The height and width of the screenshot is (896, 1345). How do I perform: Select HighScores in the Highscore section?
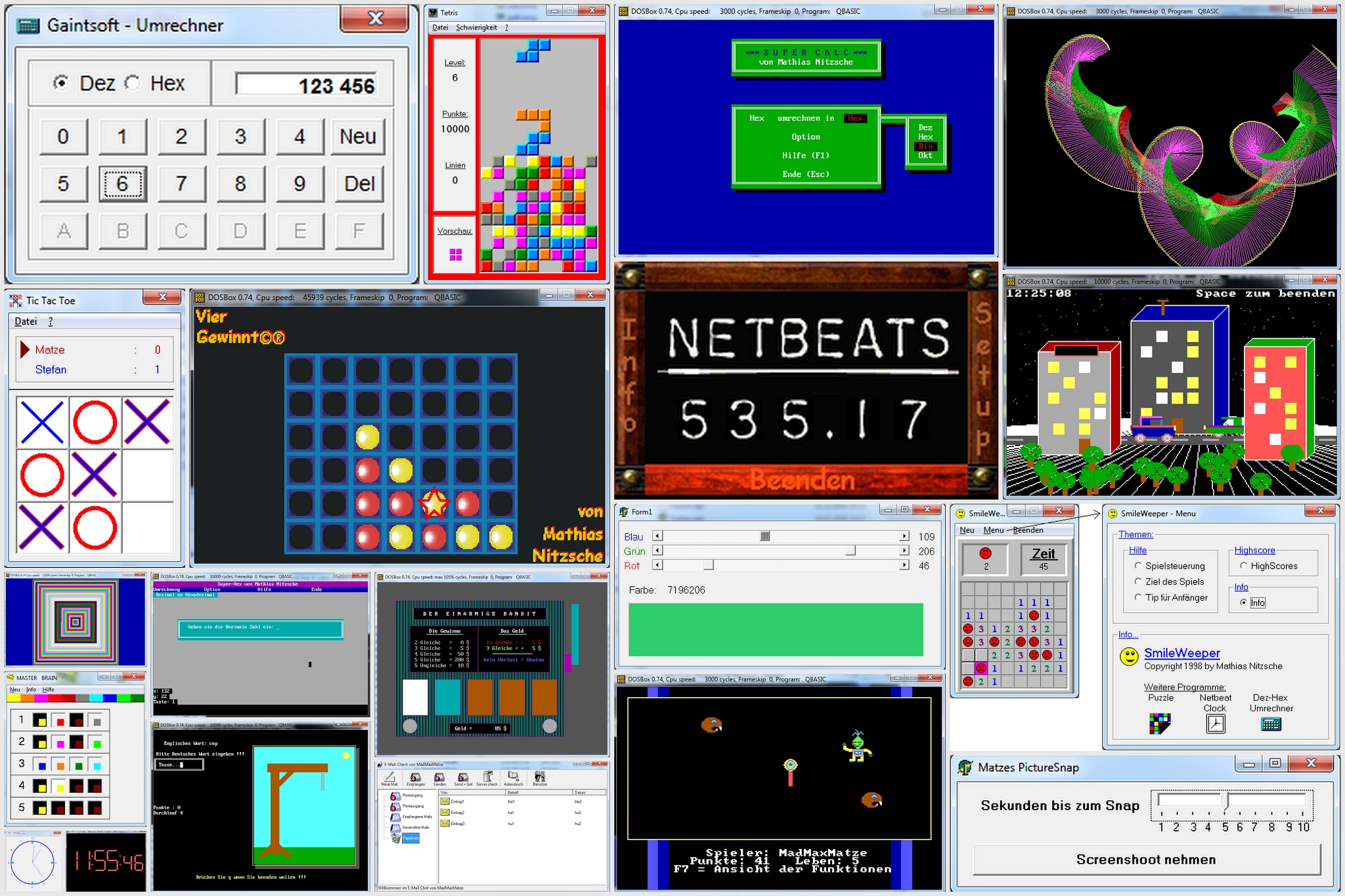pyautogui.click(x=1243, y=565)
